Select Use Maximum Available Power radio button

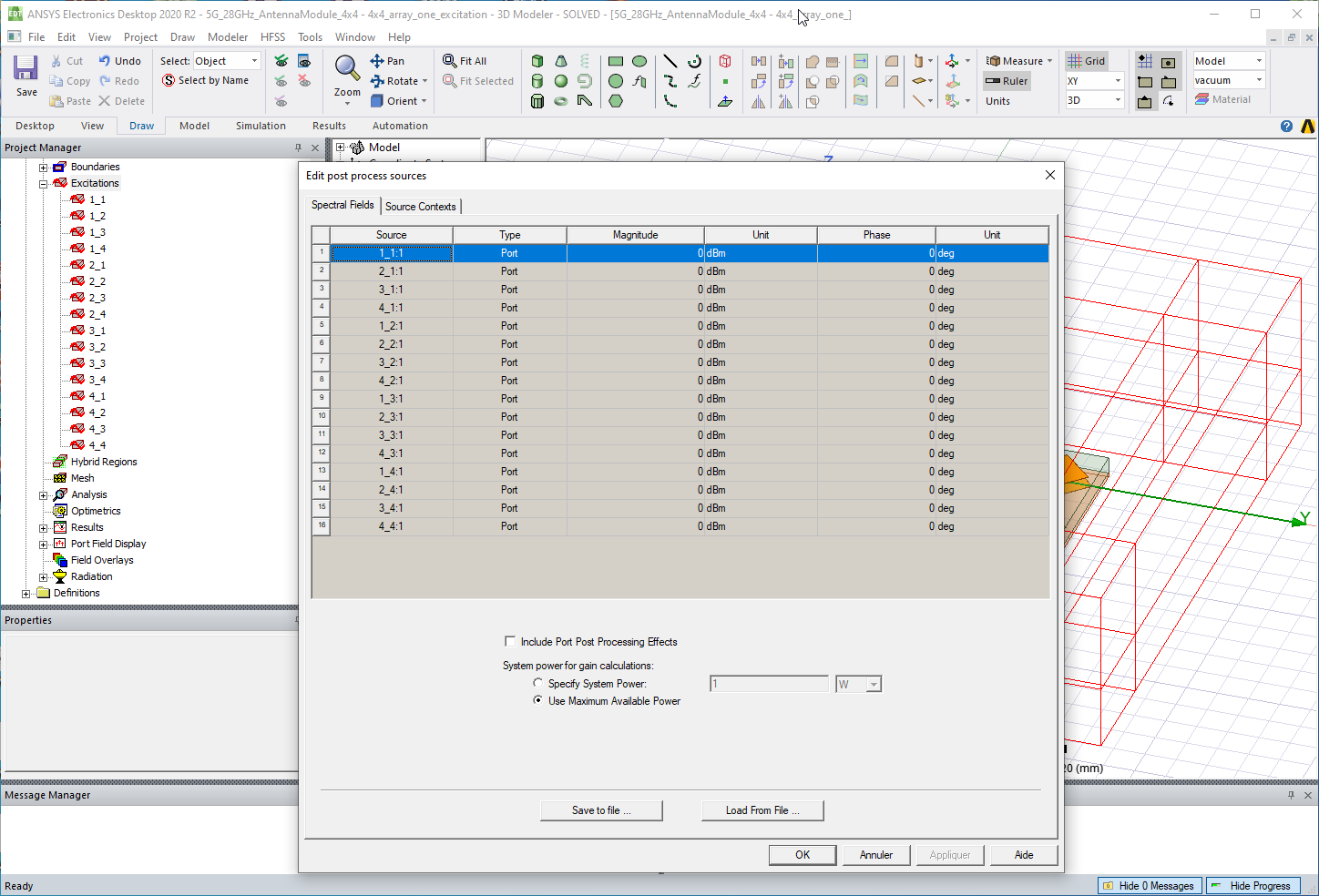click(538, 700)
